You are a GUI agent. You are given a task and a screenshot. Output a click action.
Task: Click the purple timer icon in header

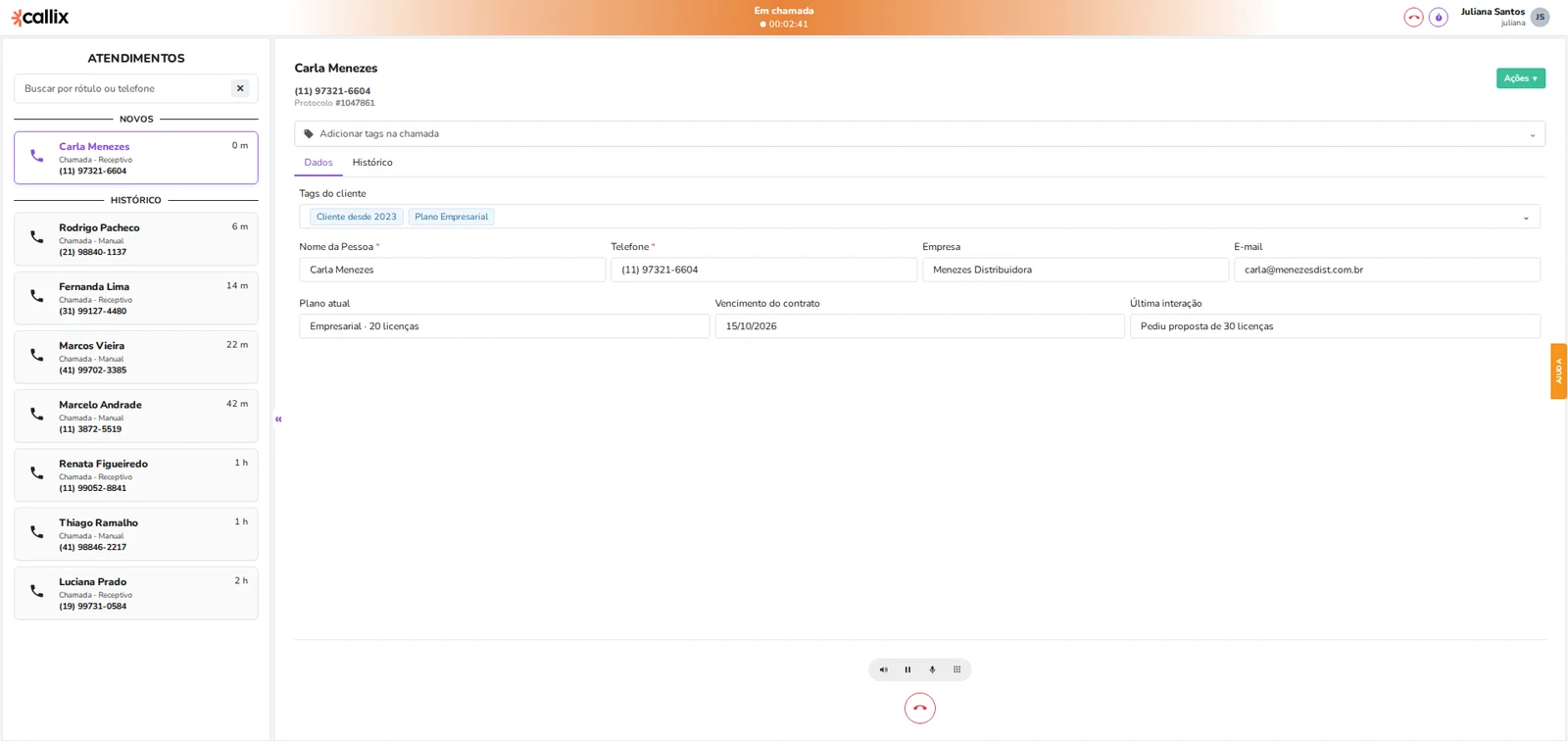click(1439, 18)
